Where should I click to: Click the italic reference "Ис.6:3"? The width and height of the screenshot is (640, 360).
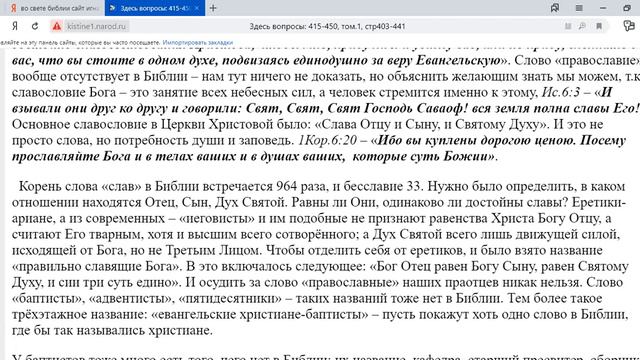[561, 92]
